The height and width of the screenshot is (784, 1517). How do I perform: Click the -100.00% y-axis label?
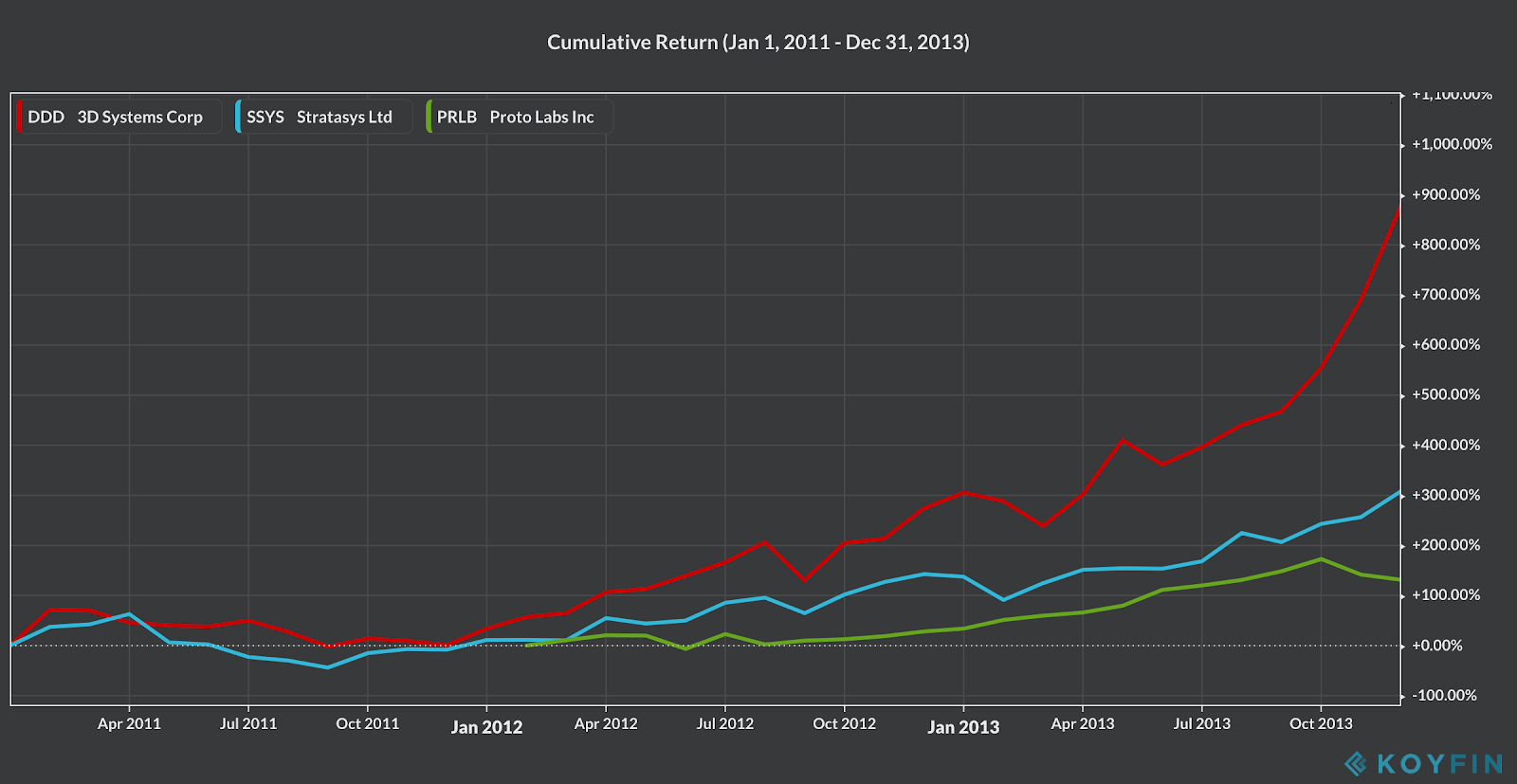pos(1444,696)
